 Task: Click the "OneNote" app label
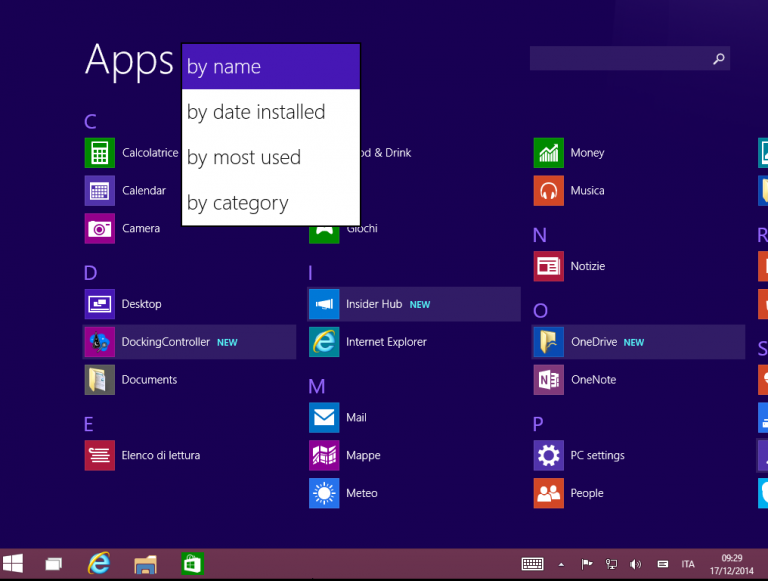[594, 380]
